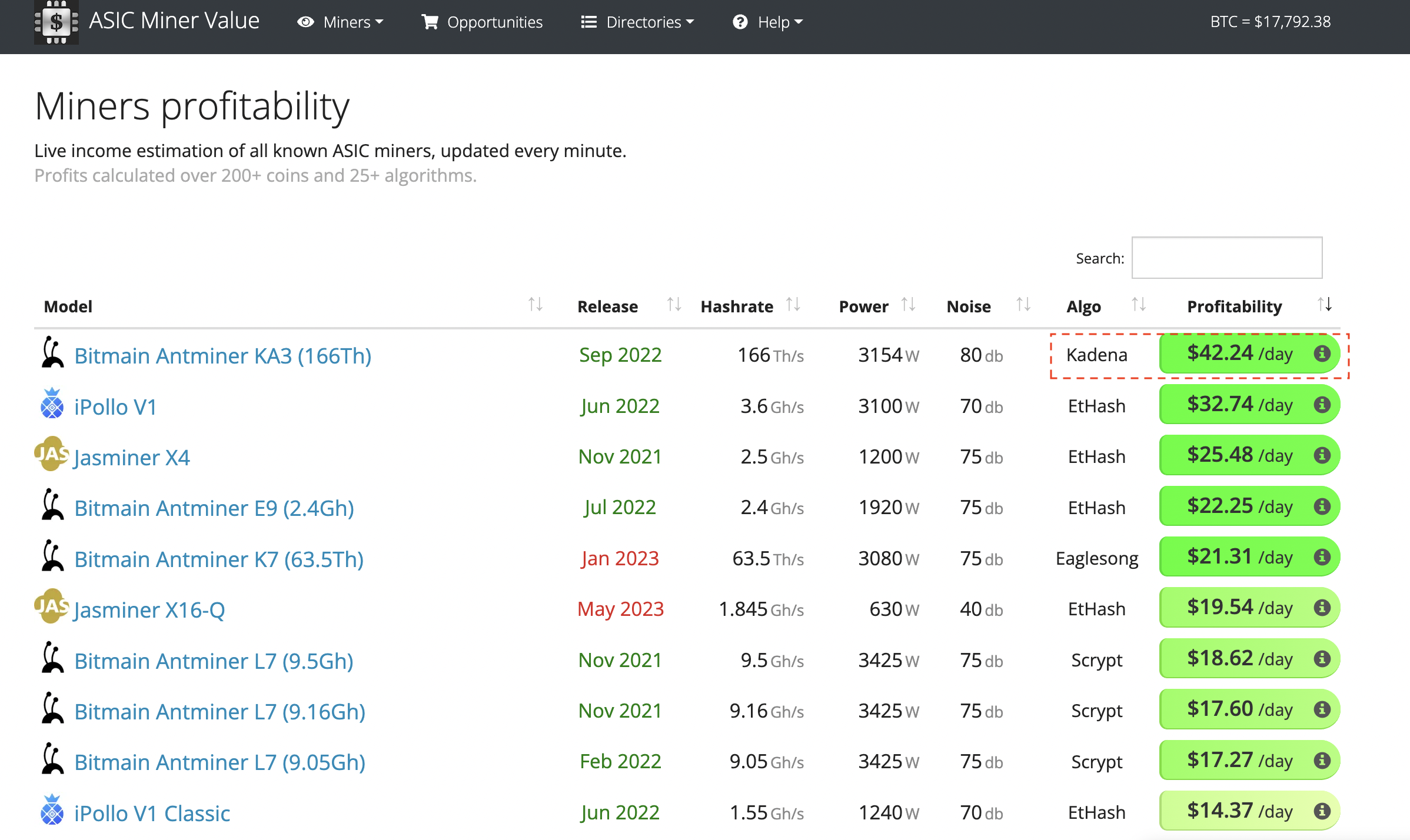
Task: Click the $19.54 /day profitability badge
Action: (1249, 607)
